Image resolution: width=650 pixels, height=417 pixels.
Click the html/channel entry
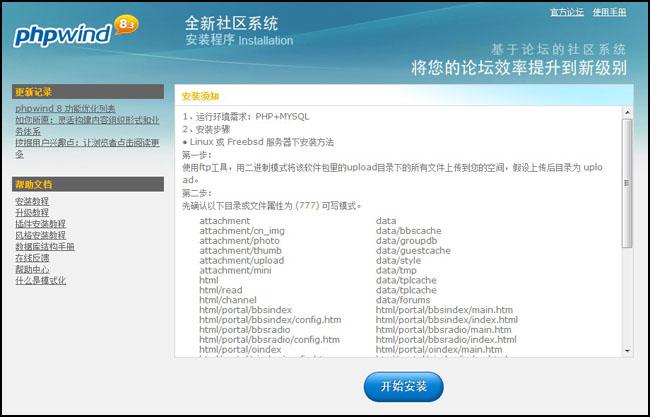point(228,300)
